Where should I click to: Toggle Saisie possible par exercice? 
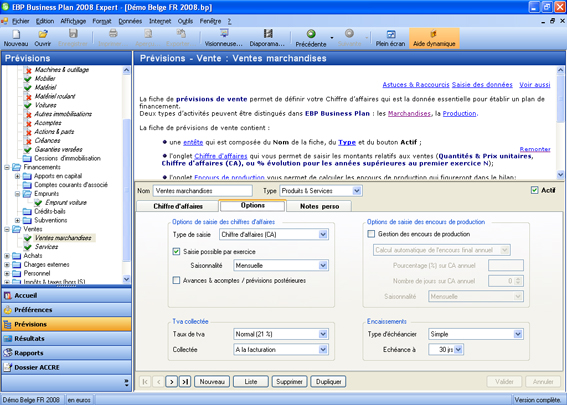[x=176, y=251]
